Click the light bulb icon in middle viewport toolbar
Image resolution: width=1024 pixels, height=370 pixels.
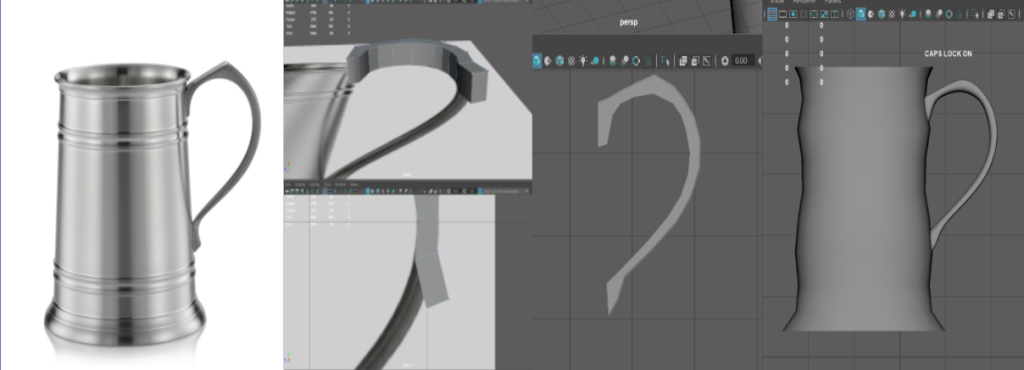click(583, 60)
